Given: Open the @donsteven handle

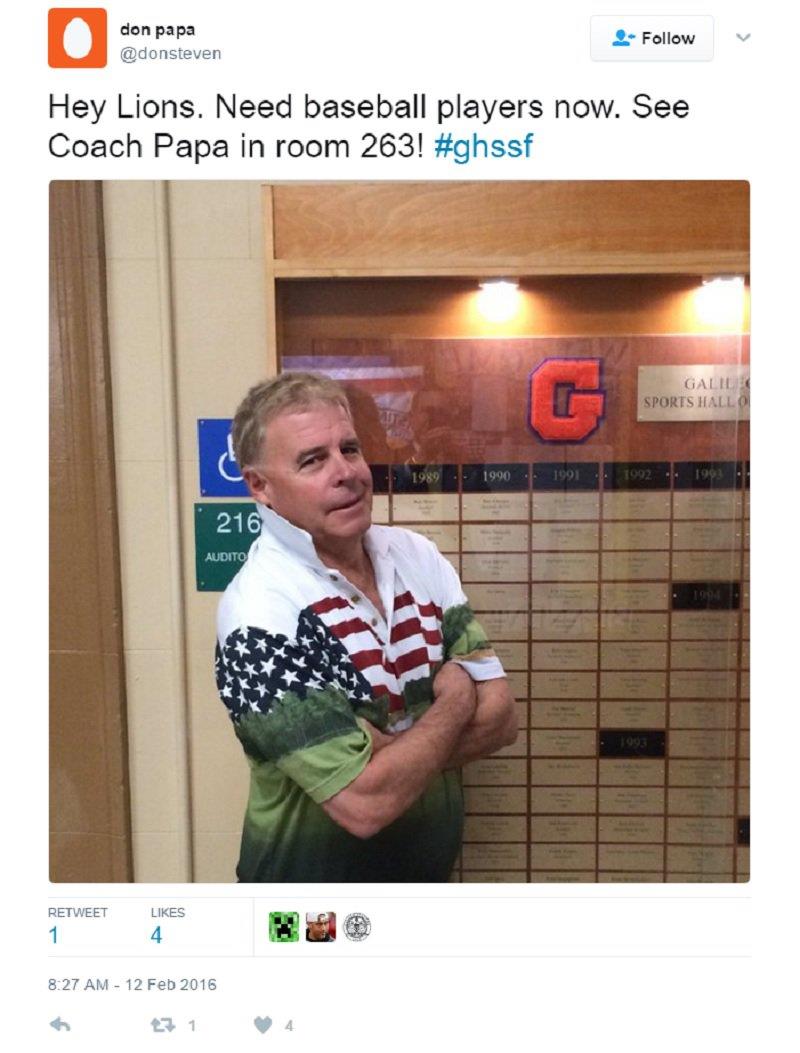Looking at the screenshot, I should tap(171, 53).
